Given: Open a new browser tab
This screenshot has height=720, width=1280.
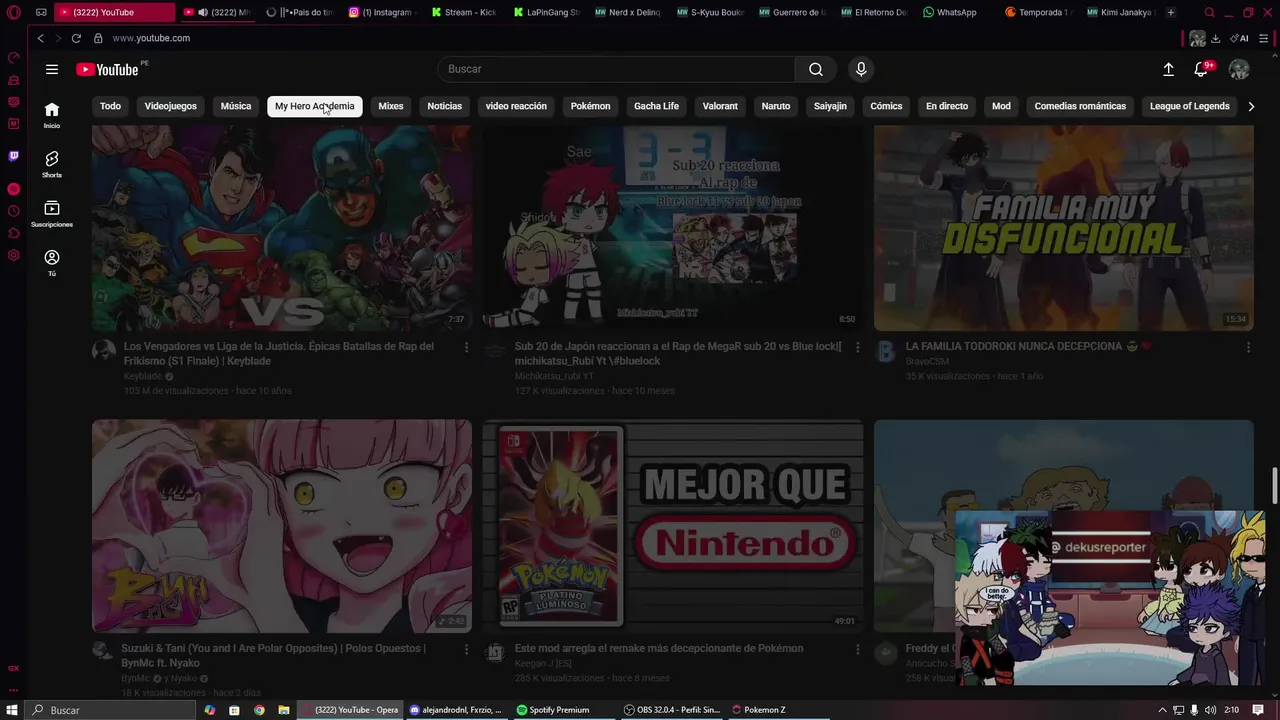Looking at the screenshot, I should coord(1171,13).
